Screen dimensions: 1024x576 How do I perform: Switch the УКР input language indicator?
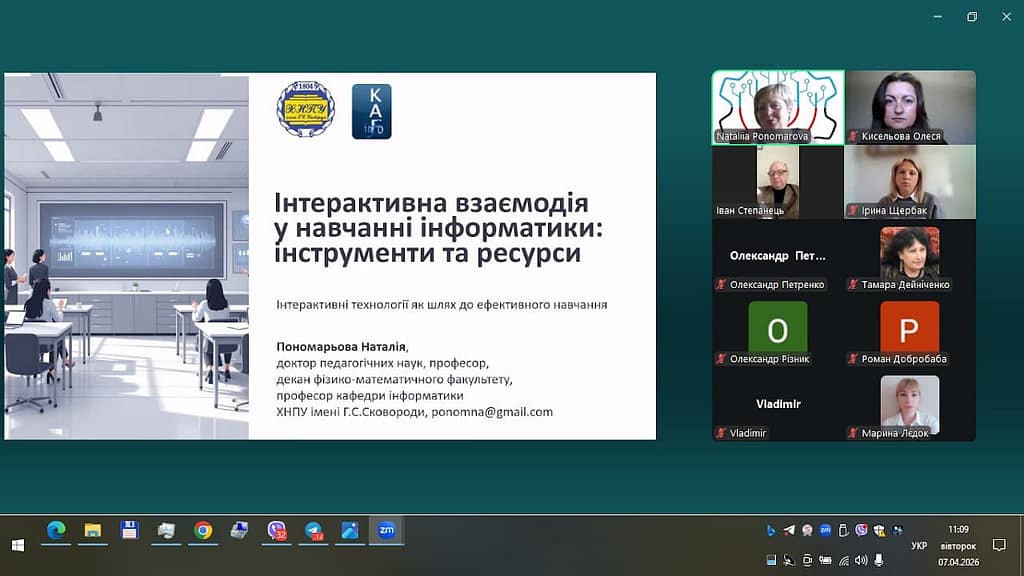pos(918,546)
